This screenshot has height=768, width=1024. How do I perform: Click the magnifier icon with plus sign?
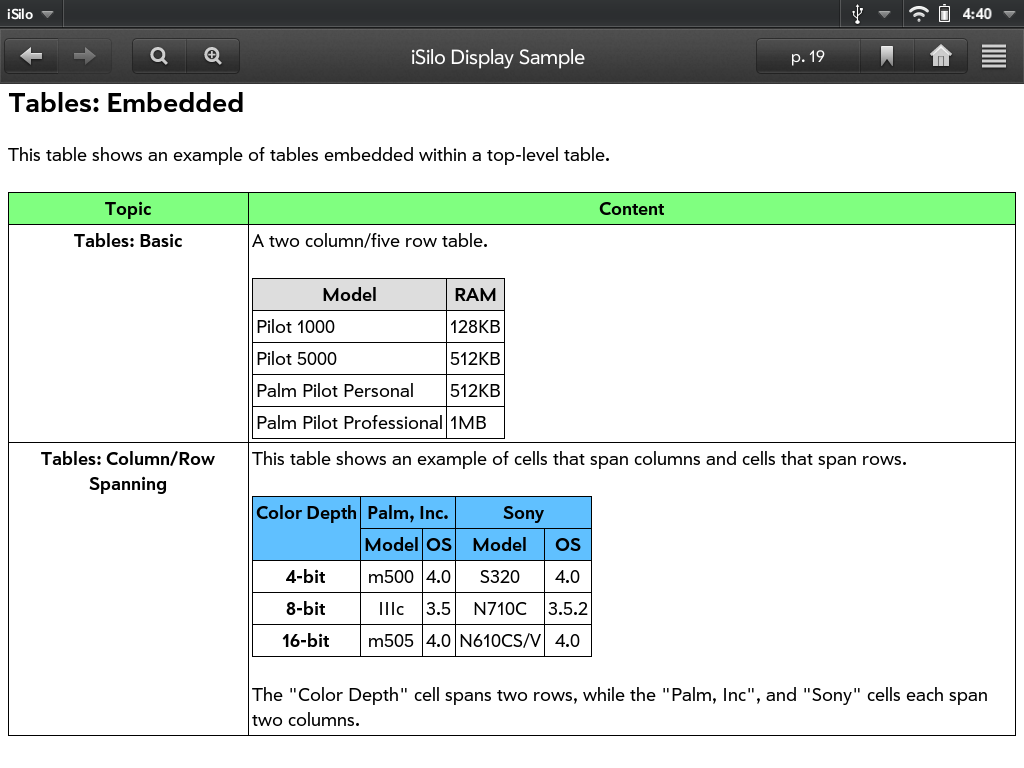click(213, 57)
